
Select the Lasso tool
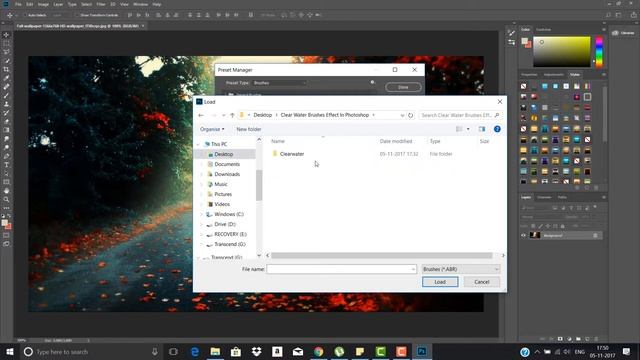(x=6, y=52)
